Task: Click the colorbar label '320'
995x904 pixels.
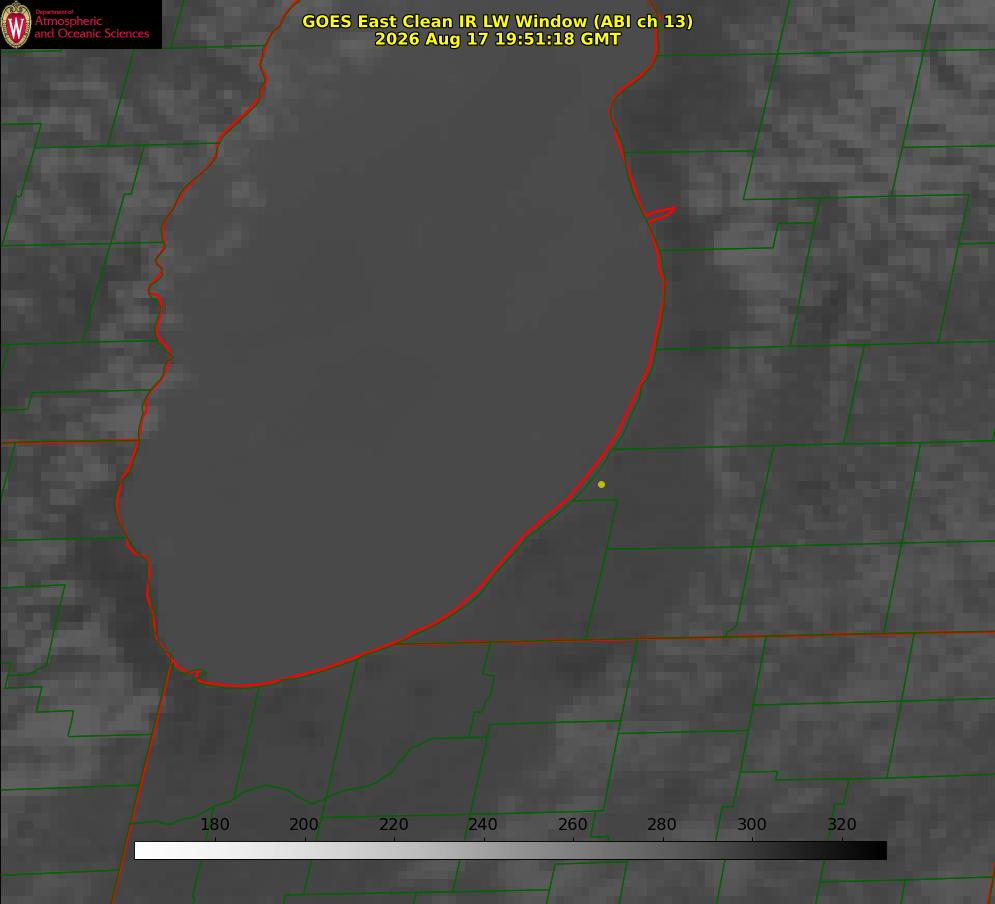Action: (x=842, y=824)
